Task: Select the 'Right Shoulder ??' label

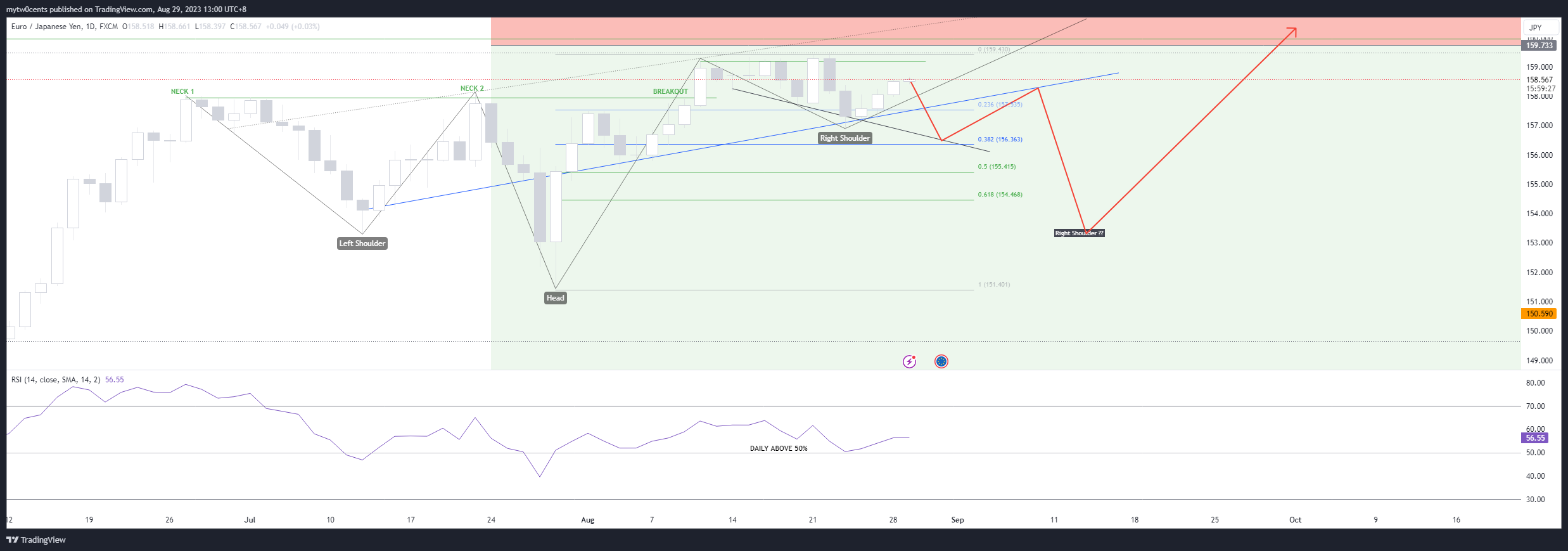Action: [1079, 233]
